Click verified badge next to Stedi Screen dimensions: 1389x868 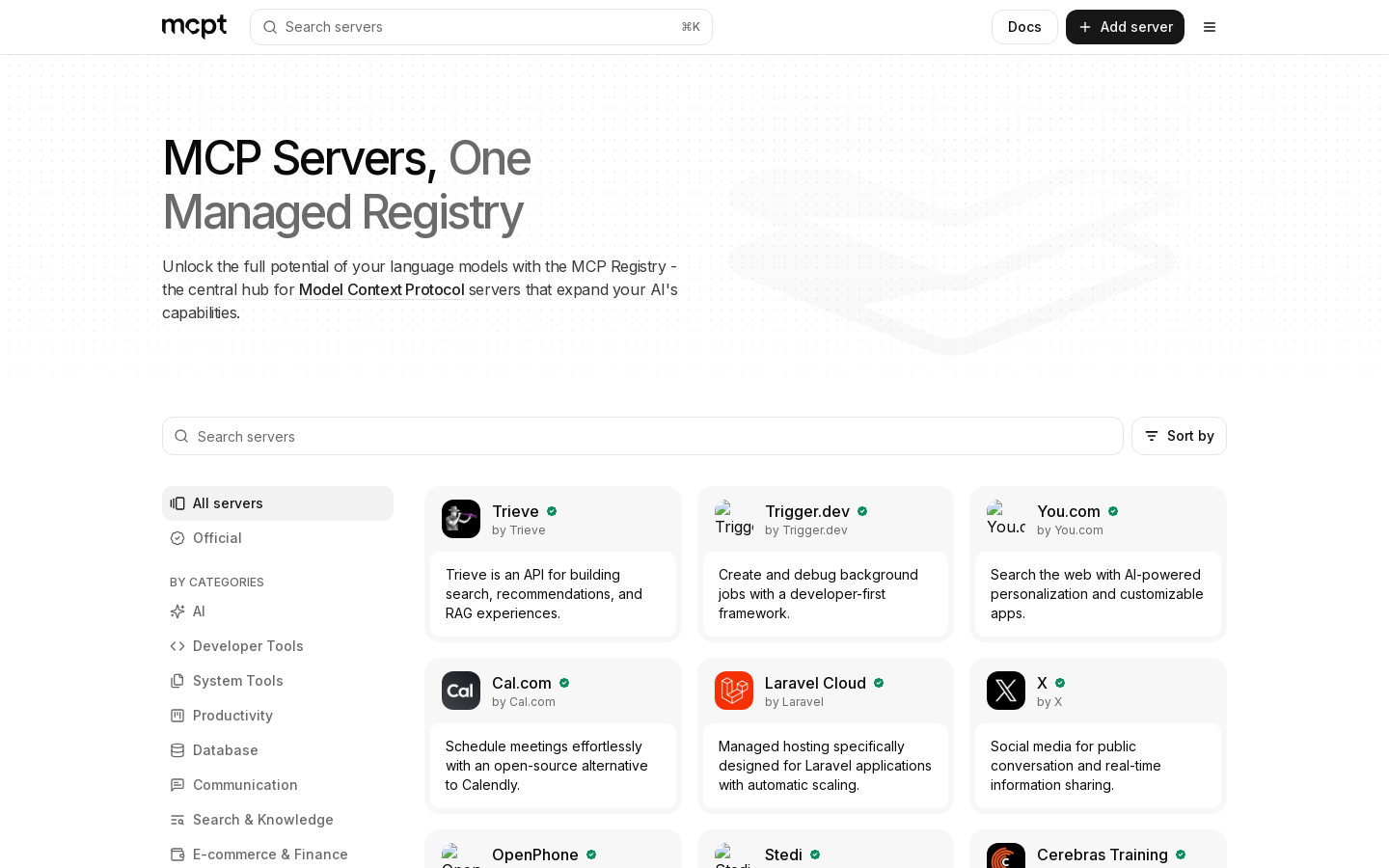815,854
